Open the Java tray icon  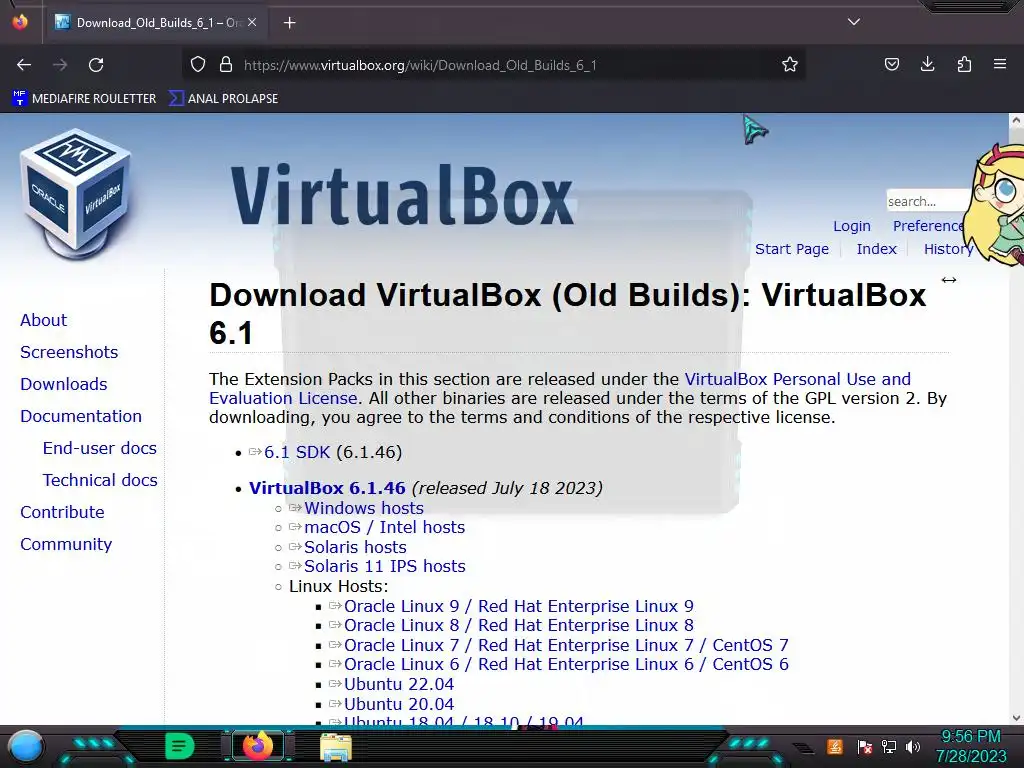[835, 746]
